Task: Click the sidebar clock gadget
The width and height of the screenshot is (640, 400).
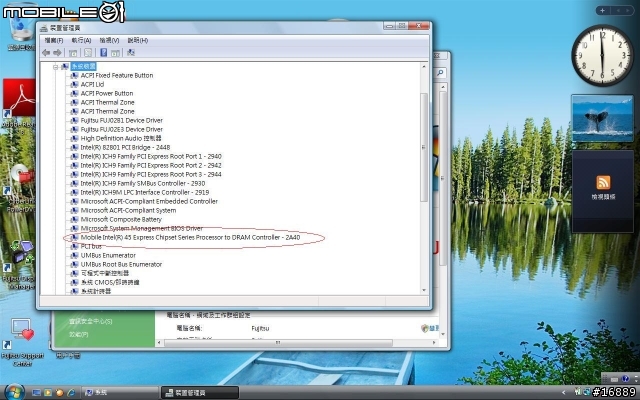Action: coord(602,56)
